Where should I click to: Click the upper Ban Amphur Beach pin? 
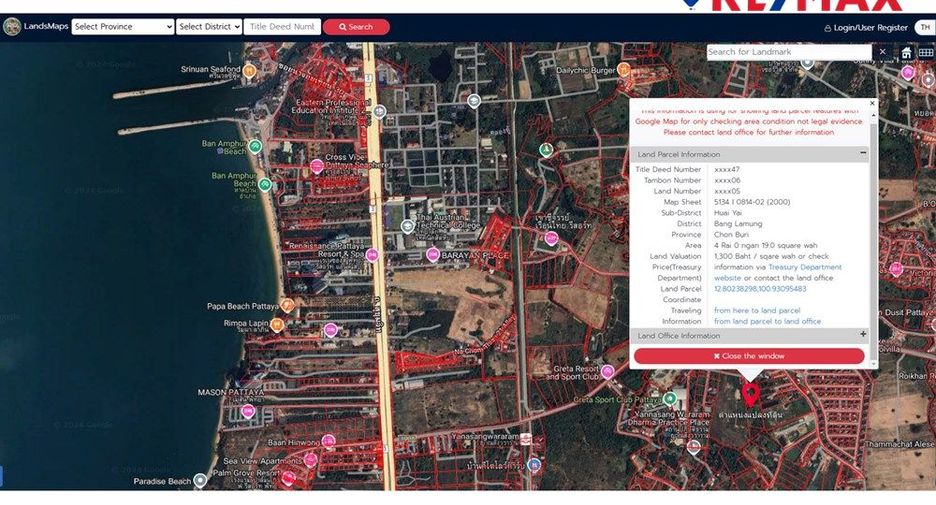pyautogui.click(x=255, y=146)
